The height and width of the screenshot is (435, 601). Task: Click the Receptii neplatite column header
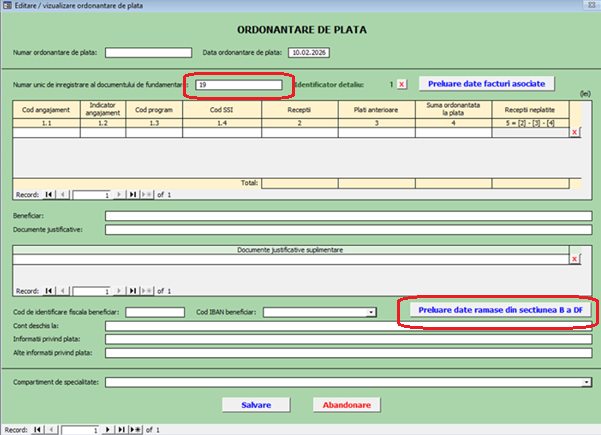[x=530, y=110]
